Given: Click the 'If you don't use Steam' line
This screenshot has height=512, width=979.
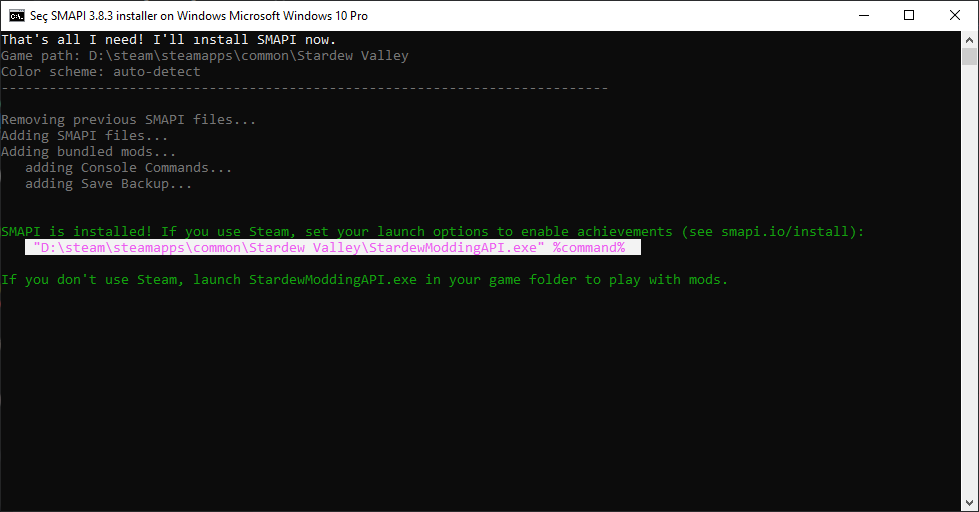Looking at the screenshot, I should [365, 280].
